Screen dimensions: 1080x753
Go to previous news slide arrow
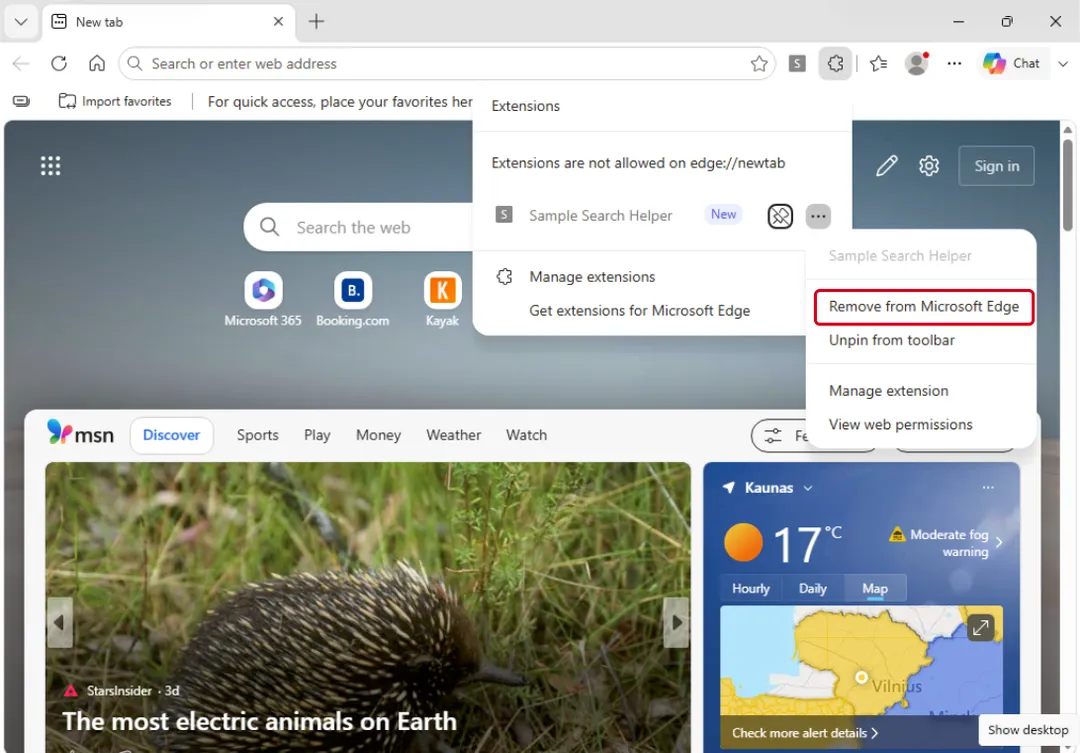tap(59, 623)
